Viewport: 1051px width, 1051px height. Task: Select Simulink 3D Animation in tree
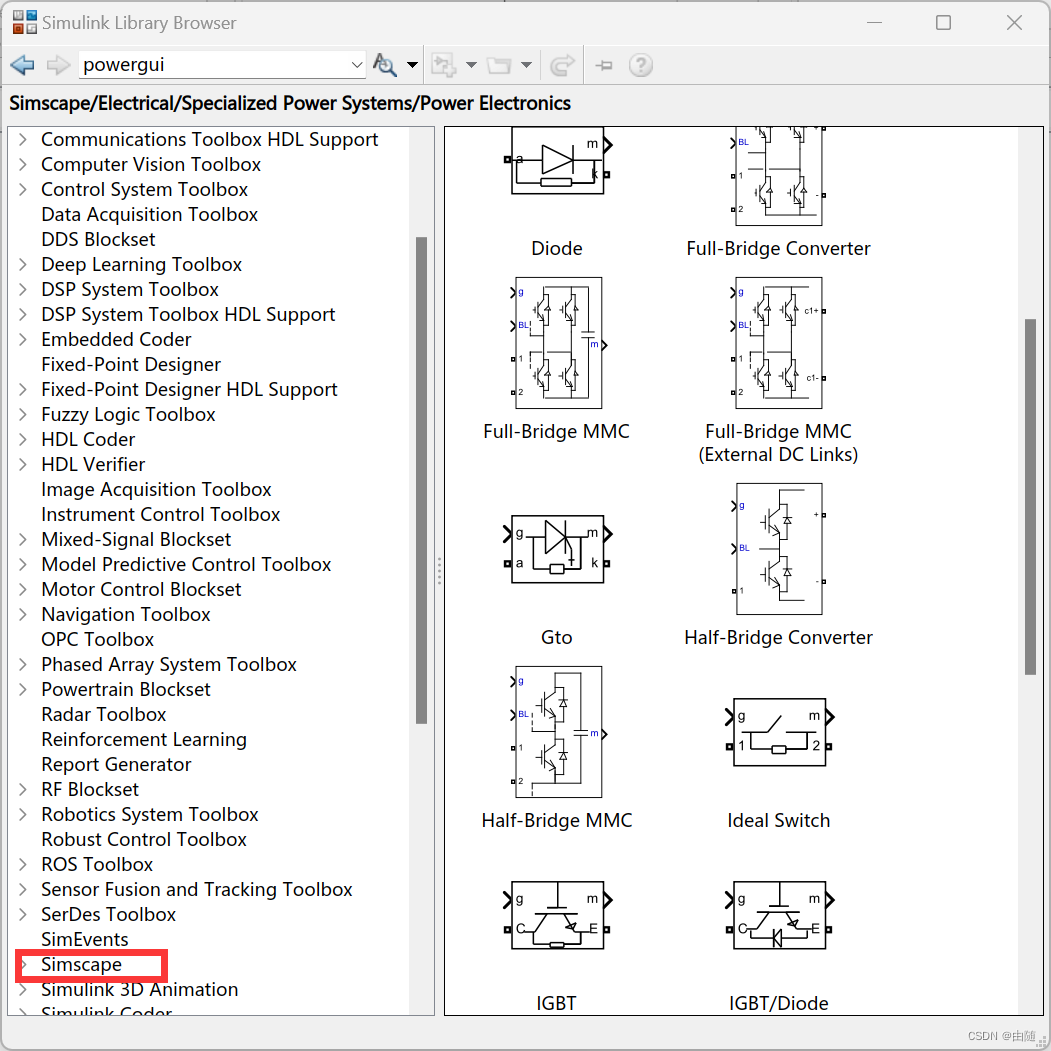(139, 989)
